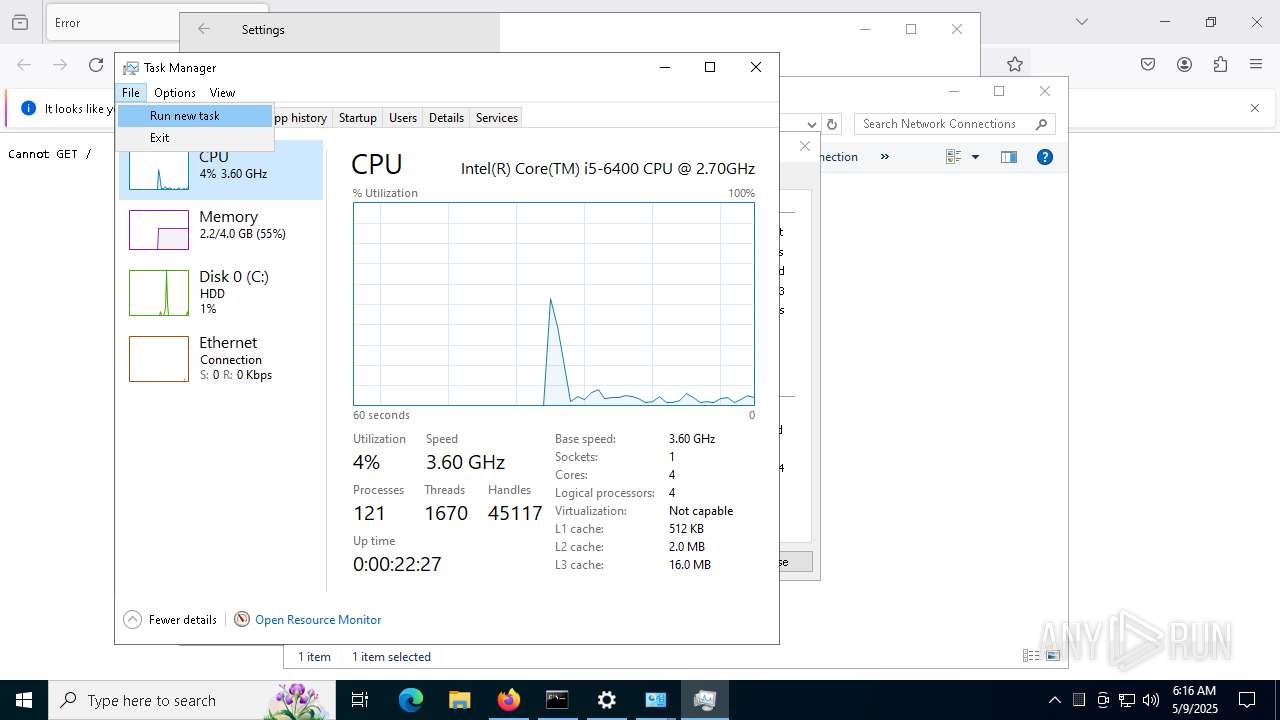
Task: Select the Disk 0 (C:) graph thumbnail
Action: pyautogui.click(x=159, y=293)
